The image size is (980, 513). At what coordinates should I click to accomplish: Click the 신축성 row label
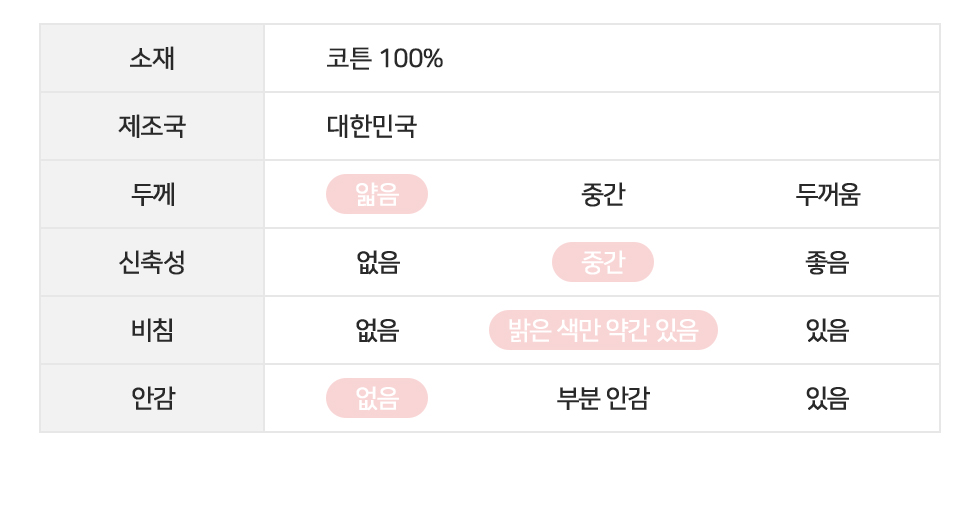(152, 262)
